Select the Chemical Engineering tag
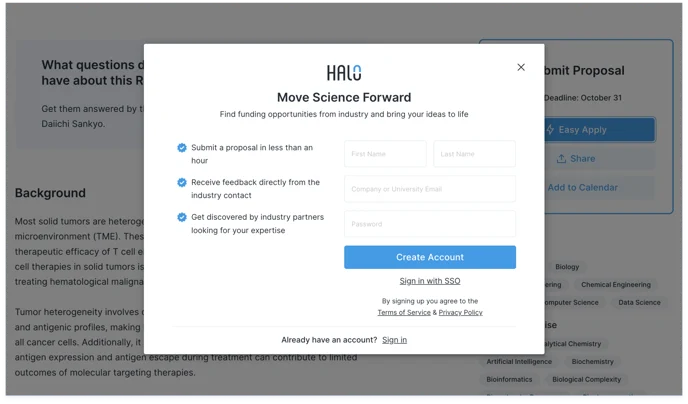Viewport: 688px width, 404px height. 616,285
